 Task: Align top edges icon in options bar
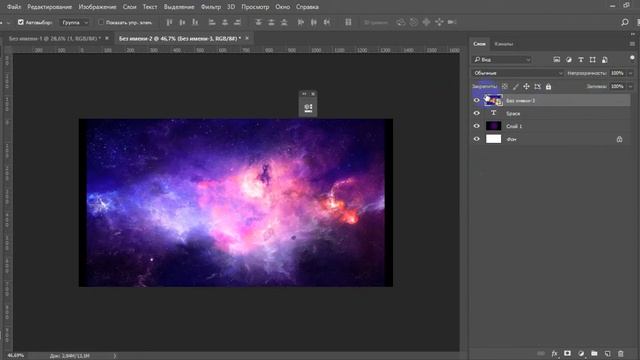(x=169, y=22)
